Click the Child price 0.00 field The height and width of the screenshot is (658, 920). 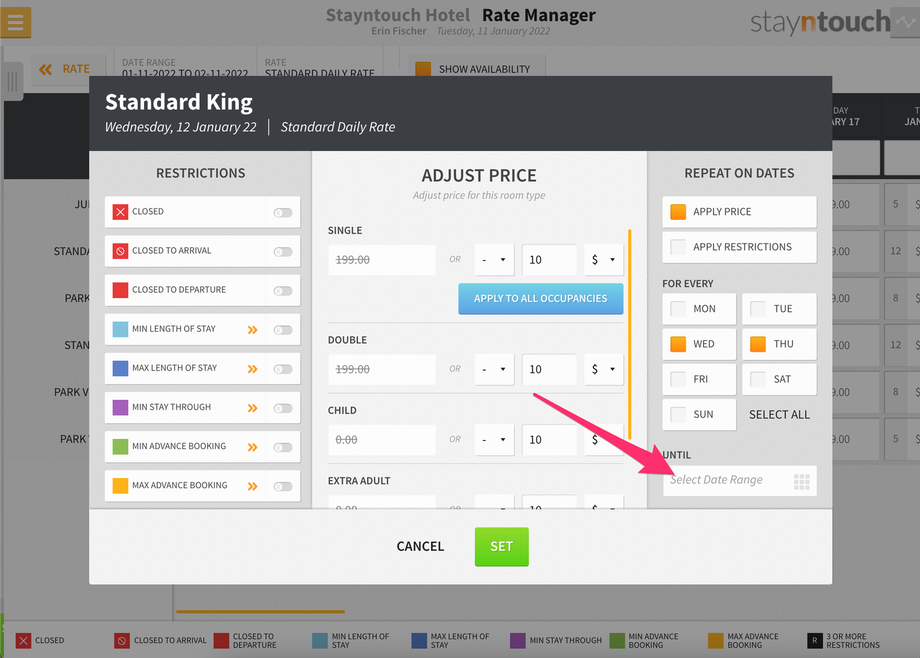[x=381, y=440]
